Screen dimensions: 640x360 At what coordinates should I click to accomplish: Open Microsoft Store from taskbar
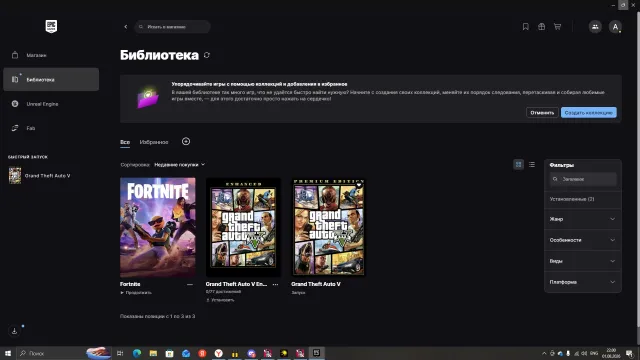pos(169,353)
